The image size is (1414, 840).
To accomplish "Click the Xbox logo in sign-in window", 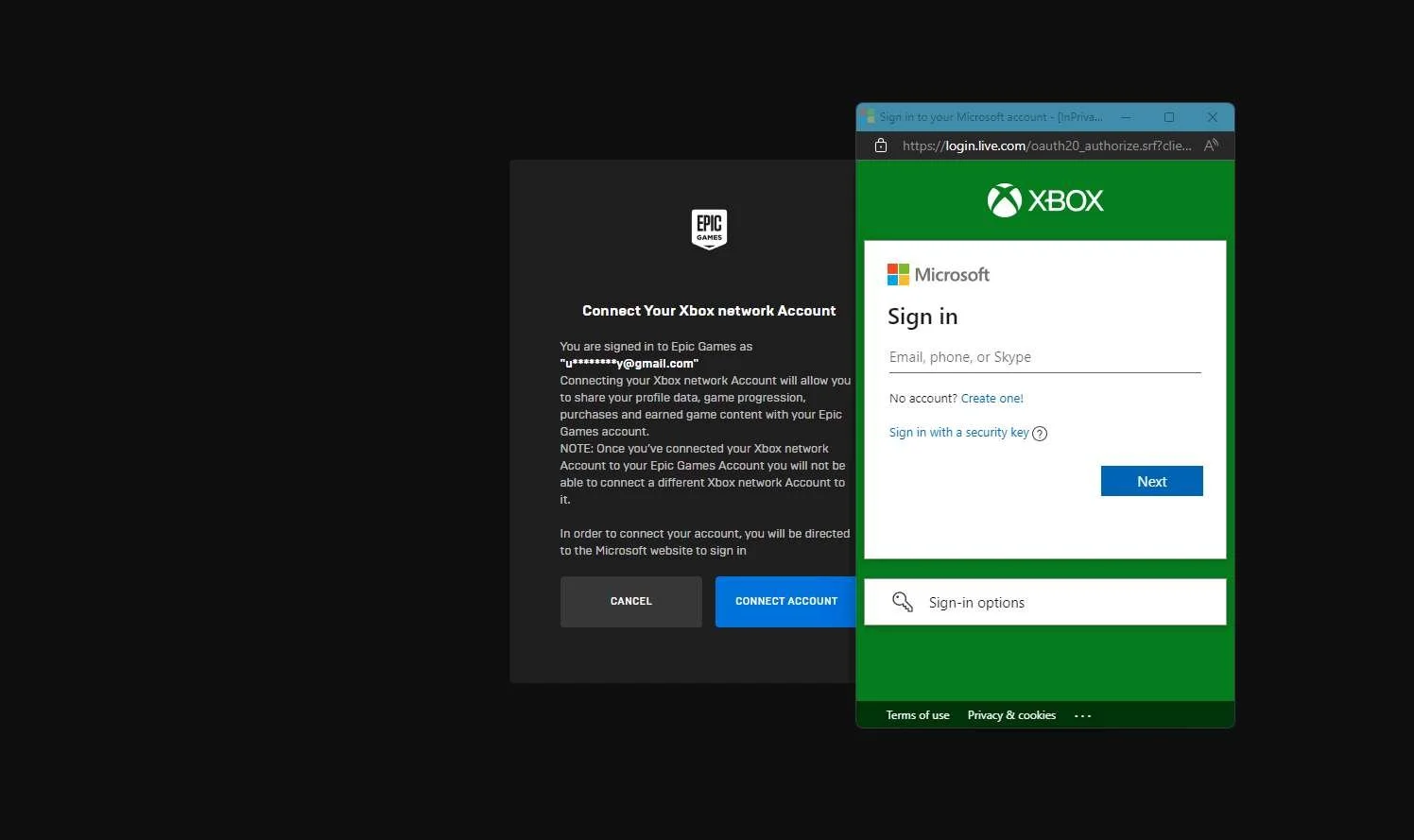I will pyautogui.click(x=1045, y=200).
